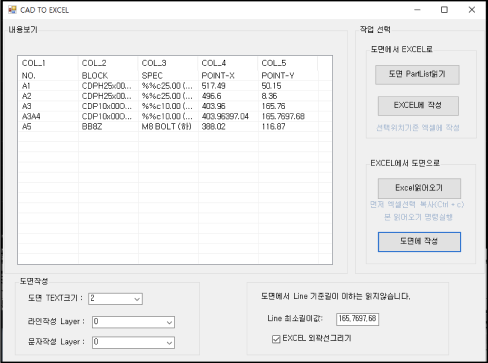Click the 선택위치기준 엑셀에 작성 hint text
Image resolution: width=488 pixels, height=363 pixels.
418,128
